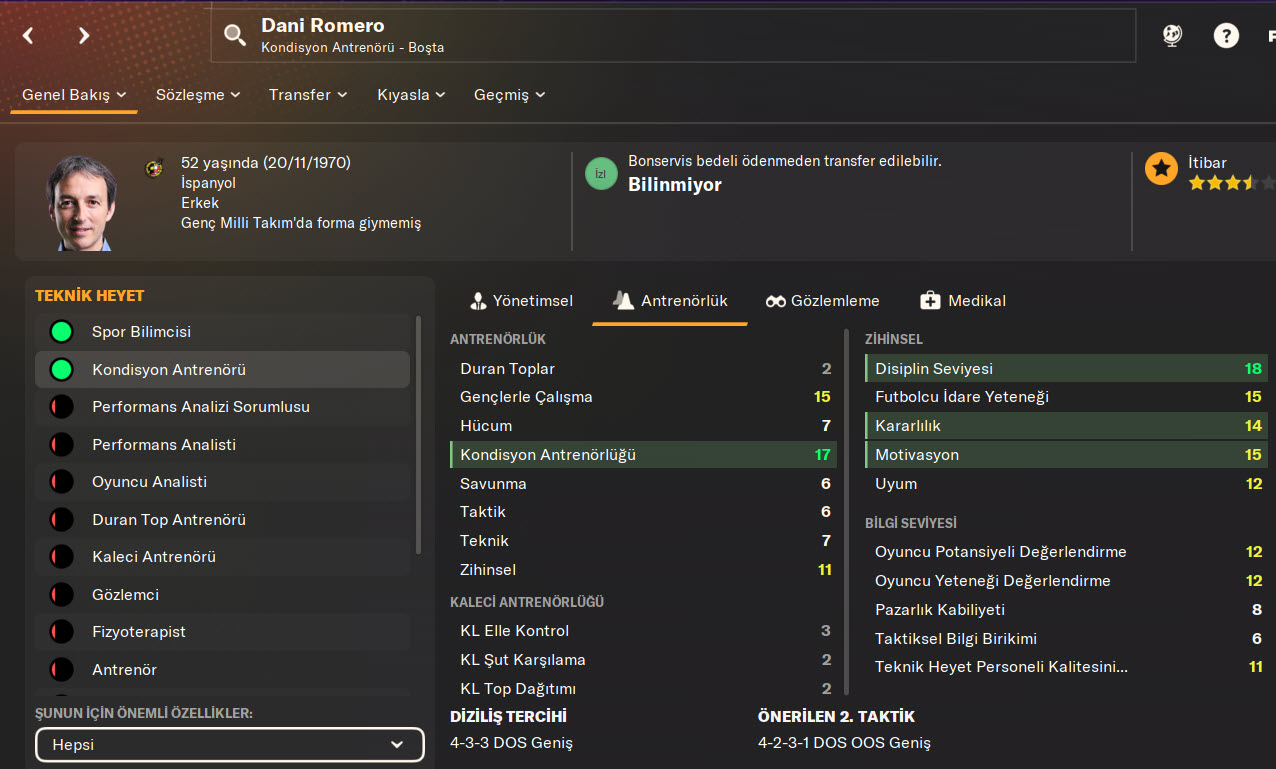Select the green Spor Bilimcisi role indicator
This screenshot has height=769, width=1276.
(62, 332)
